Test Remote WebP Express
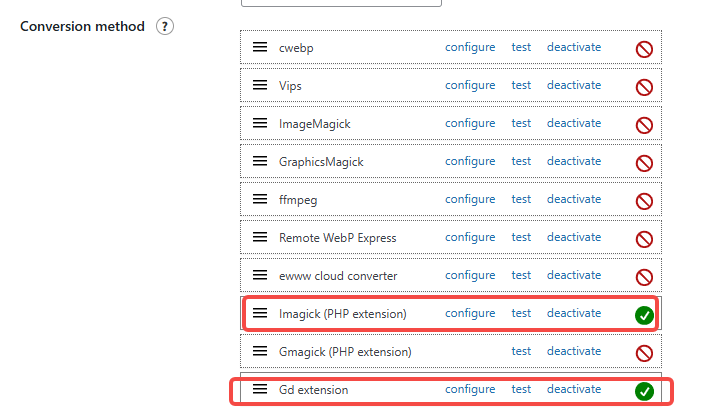726x420 pixels. click(x=521, y=237)
